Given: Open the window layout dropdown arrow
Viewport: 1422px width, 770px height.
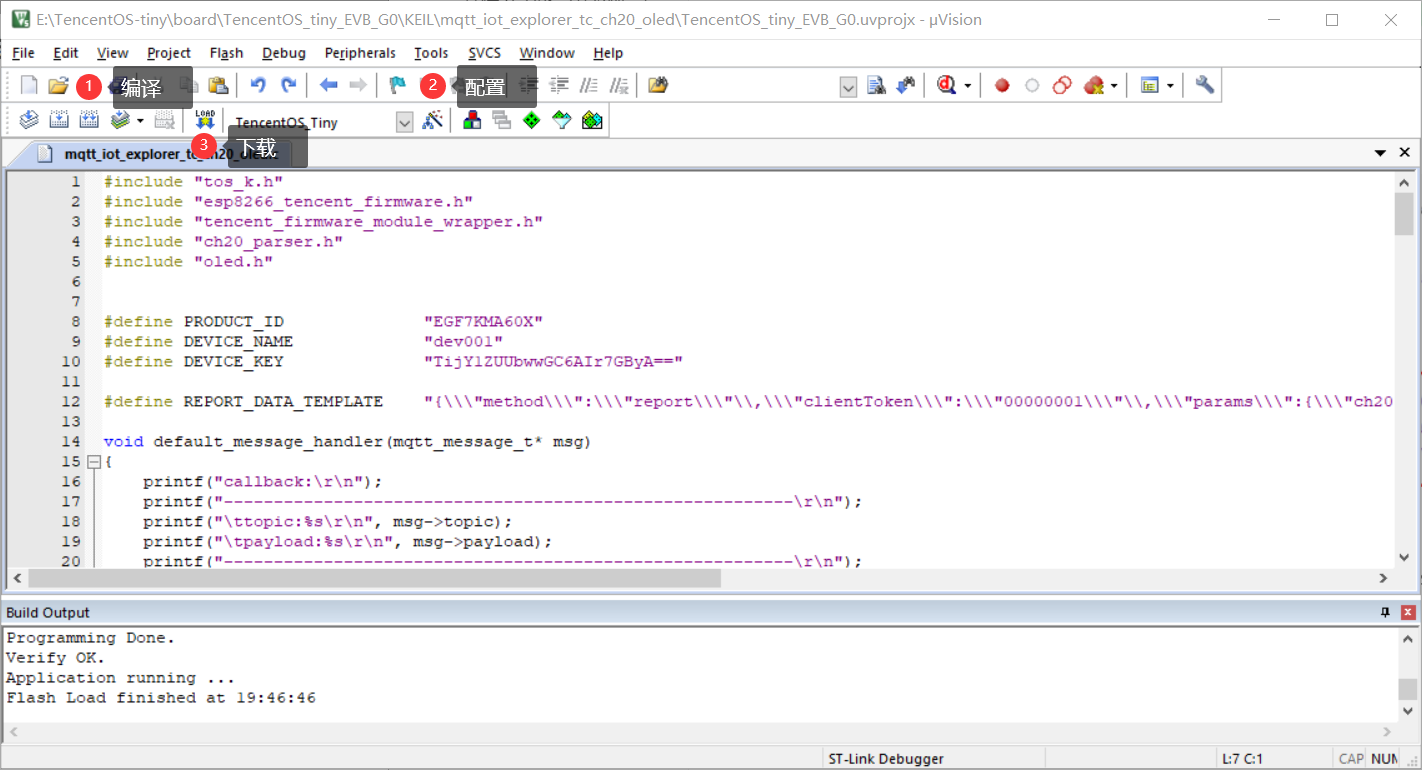Looking at the screenshot, I should [x=1170, y=86].
